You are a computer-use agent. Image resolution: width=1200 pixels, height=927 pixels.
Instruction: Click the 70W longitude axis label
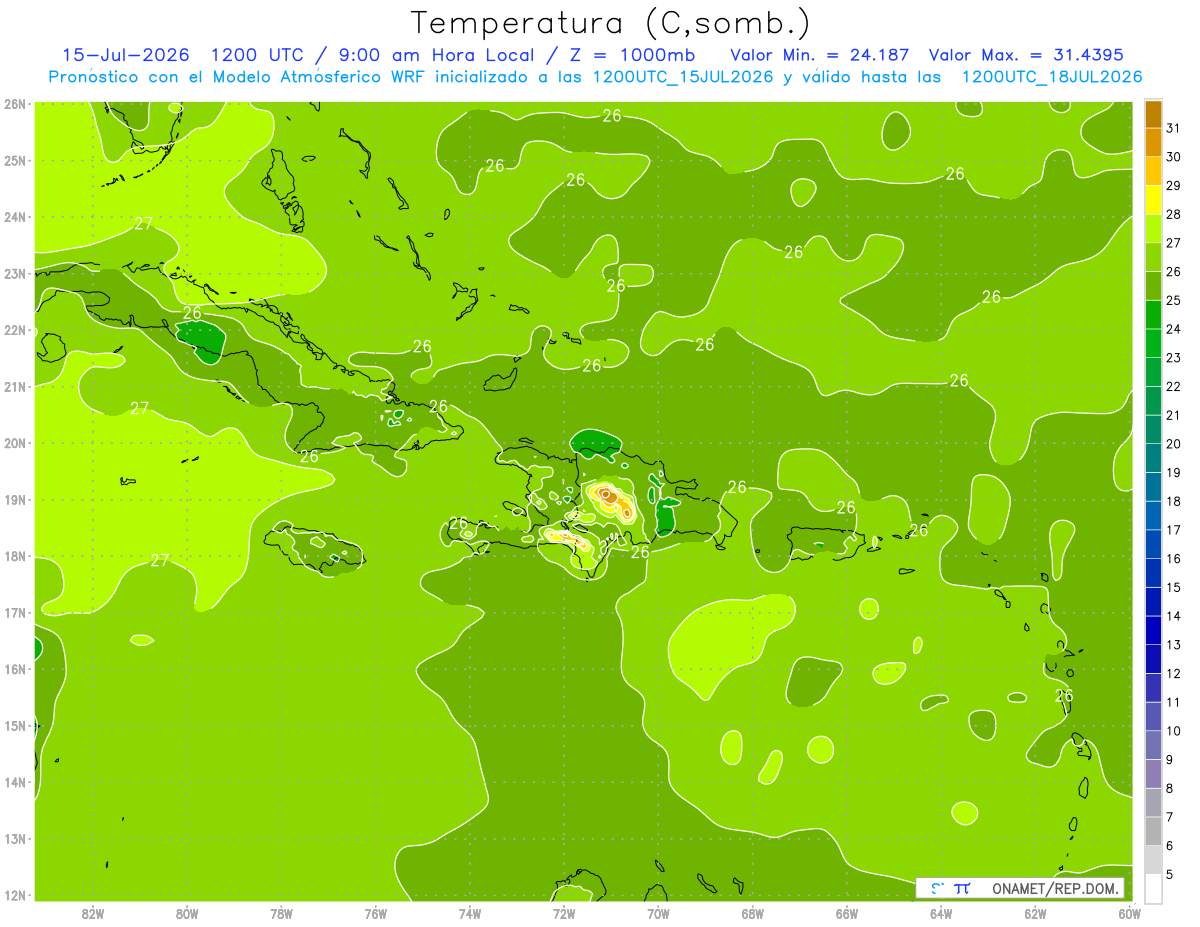pos(658,914)
